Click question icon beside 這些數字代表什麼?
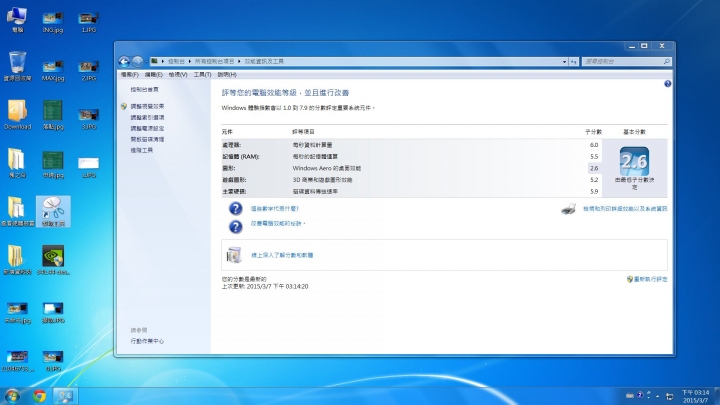Viewport: 720px width, 405px height. [x=236, y=208]
